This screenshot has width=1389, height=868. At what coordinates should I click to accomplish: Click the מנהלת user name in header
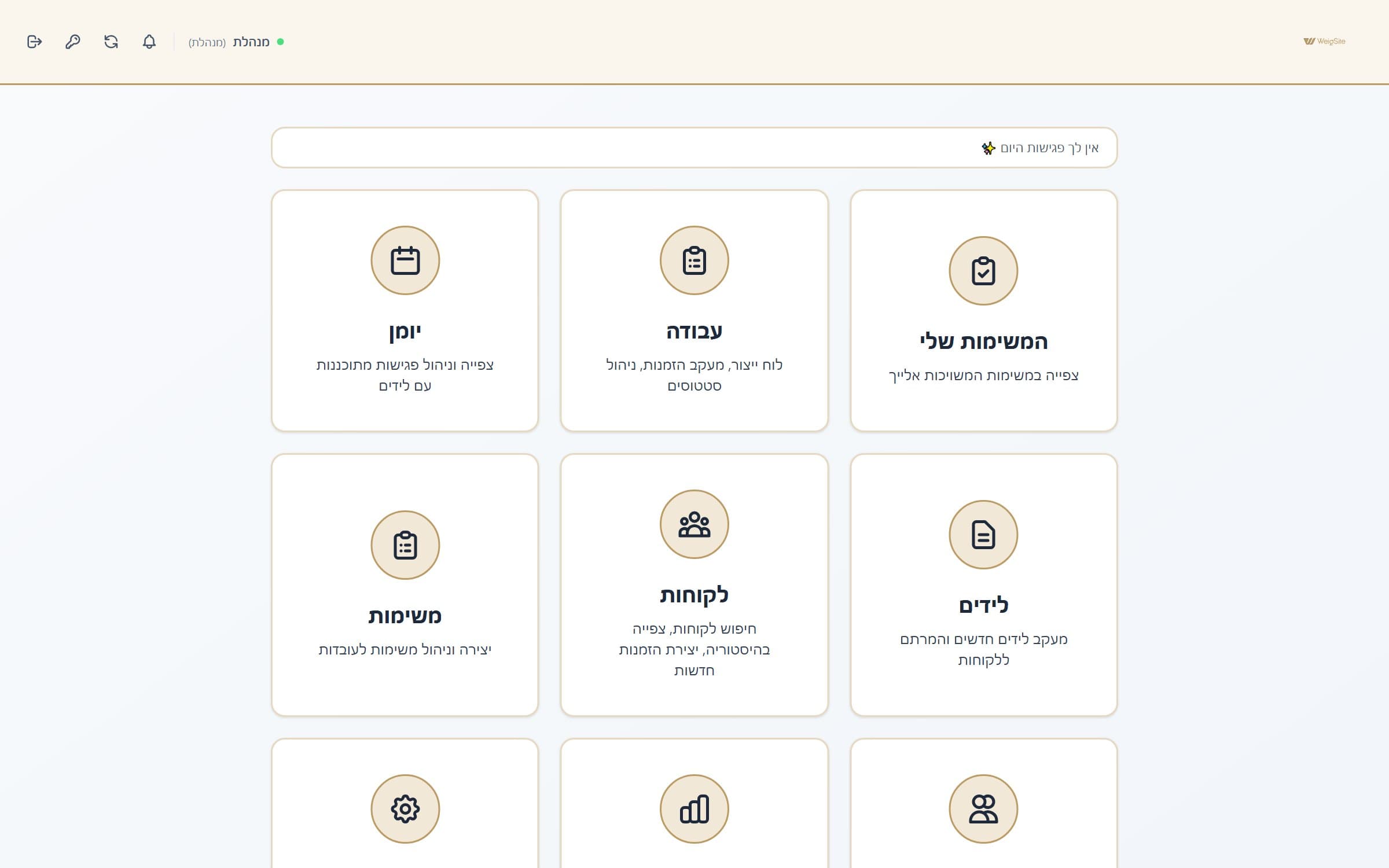251,42
